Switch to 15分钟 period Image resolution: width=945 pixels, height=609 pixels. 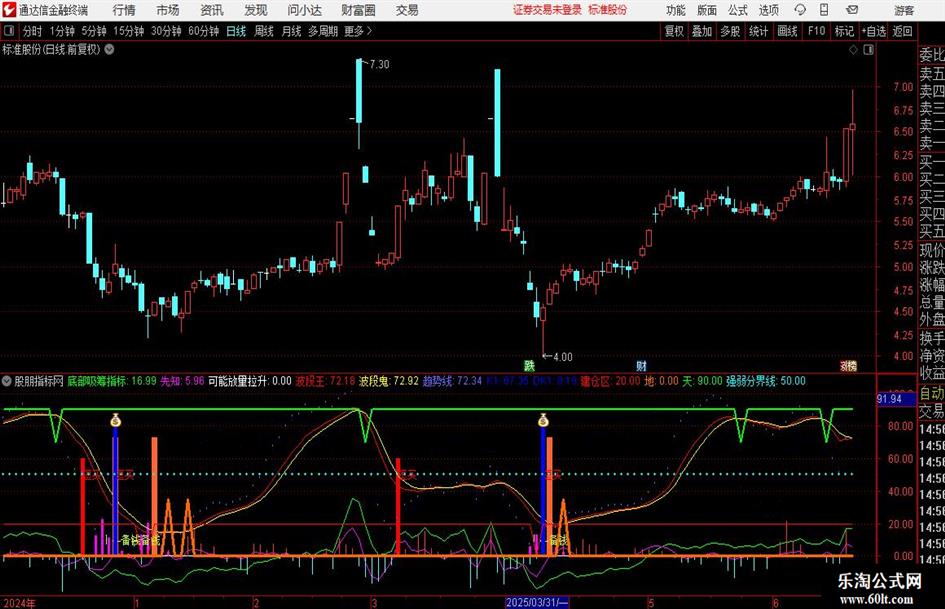click(x=128, y=31)
